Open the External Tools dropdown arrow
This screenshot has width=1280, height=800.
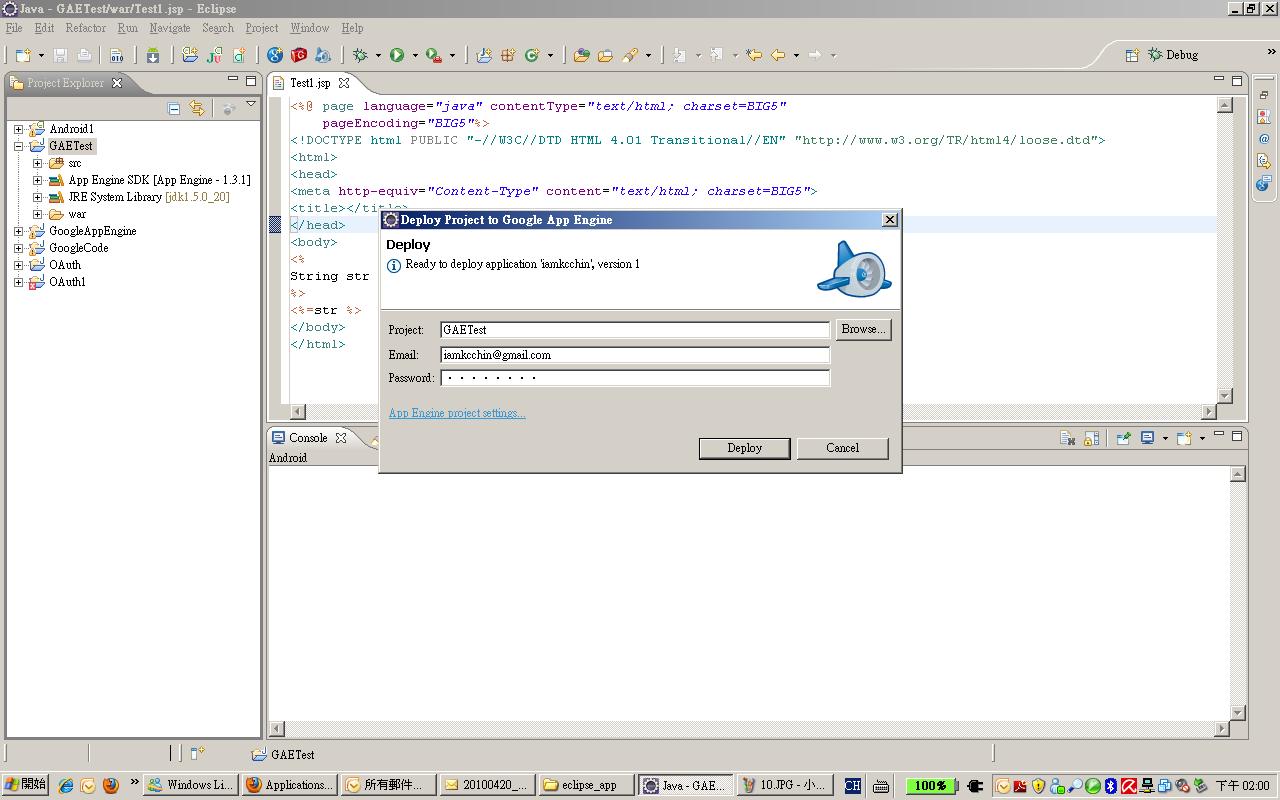(452, 56)
